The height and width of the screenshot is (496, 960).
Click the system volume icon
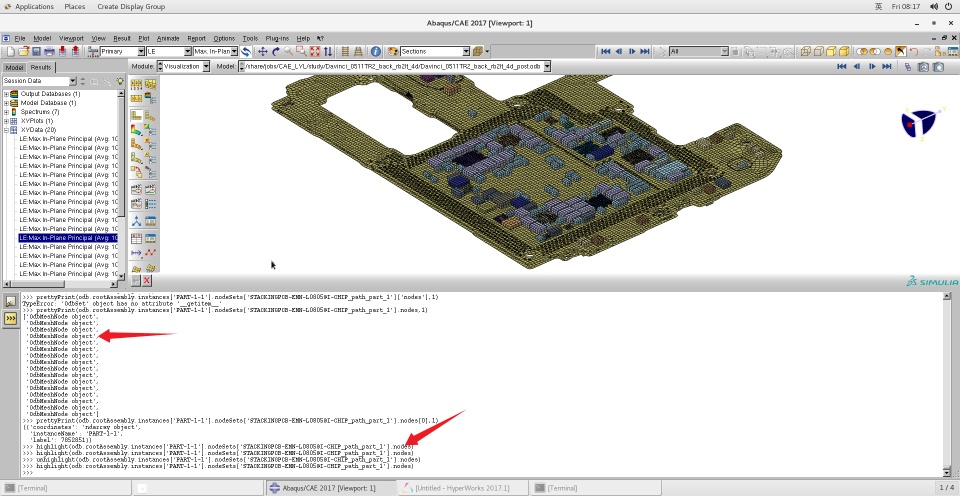click(x=932, y=6)
